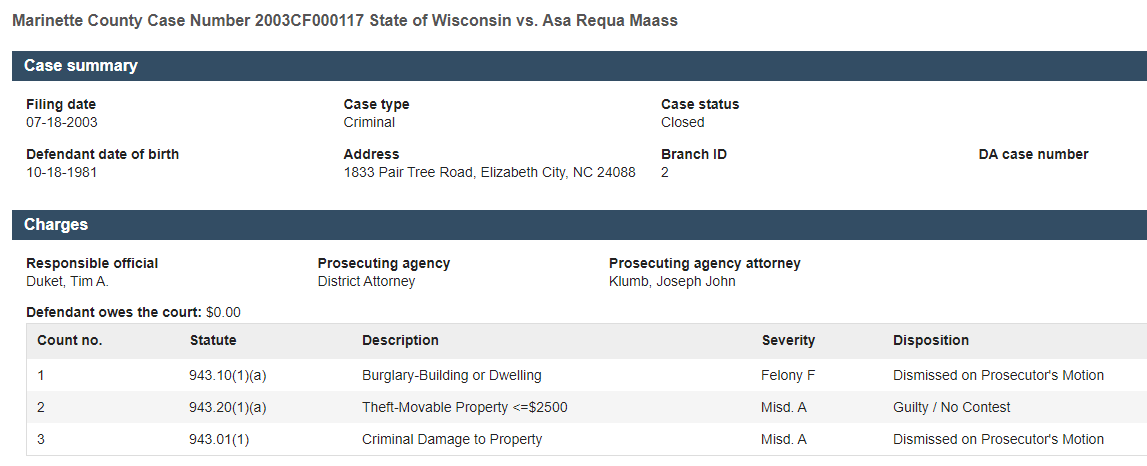Click statute 943.01(1) in count 3
Viewport: 1147px width, 466px height.
coord(219,440)
